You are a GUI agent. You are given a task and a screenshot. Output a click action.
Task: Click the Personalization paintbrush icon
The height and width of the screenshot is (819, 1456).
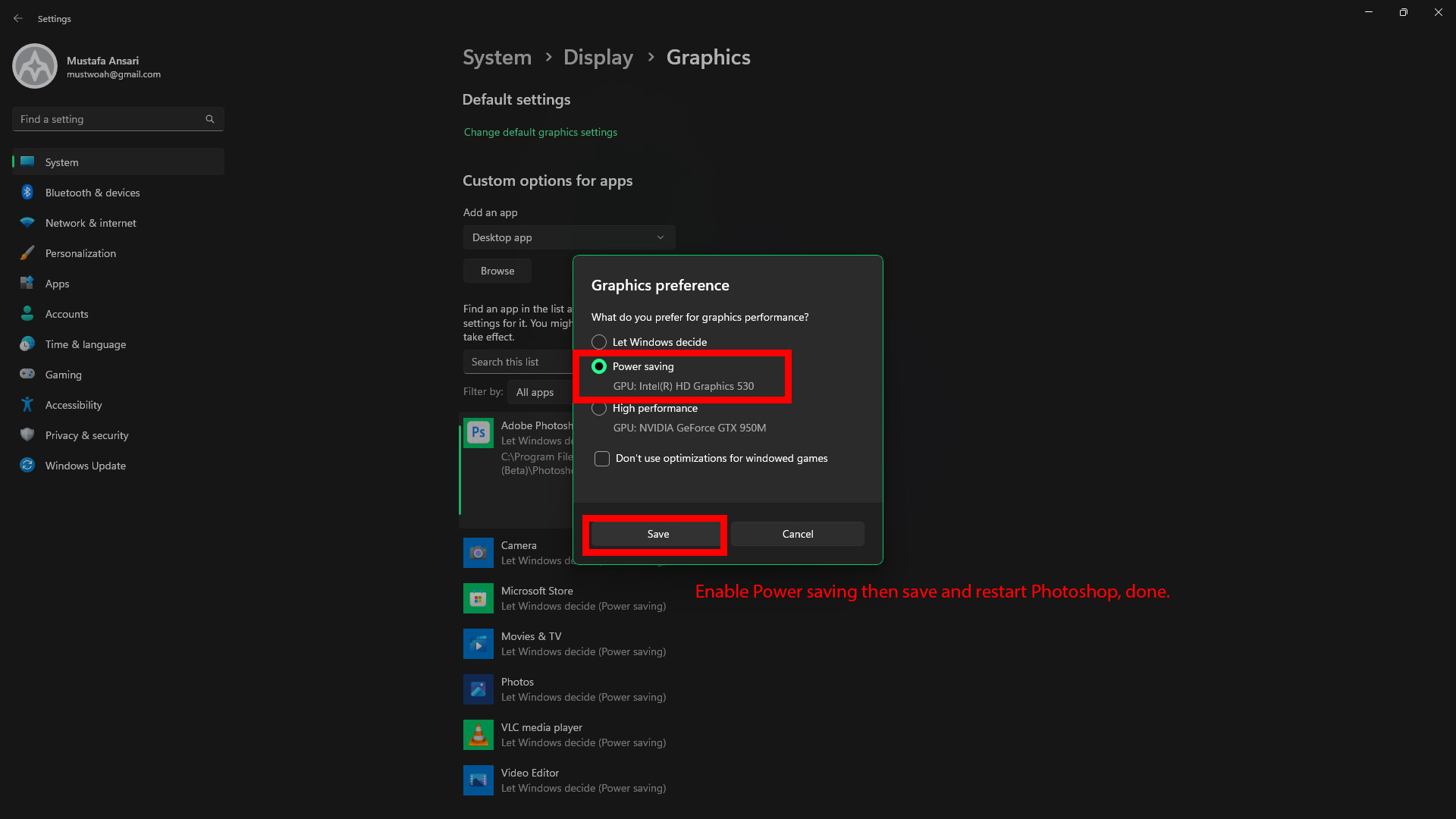click(27, 253)
